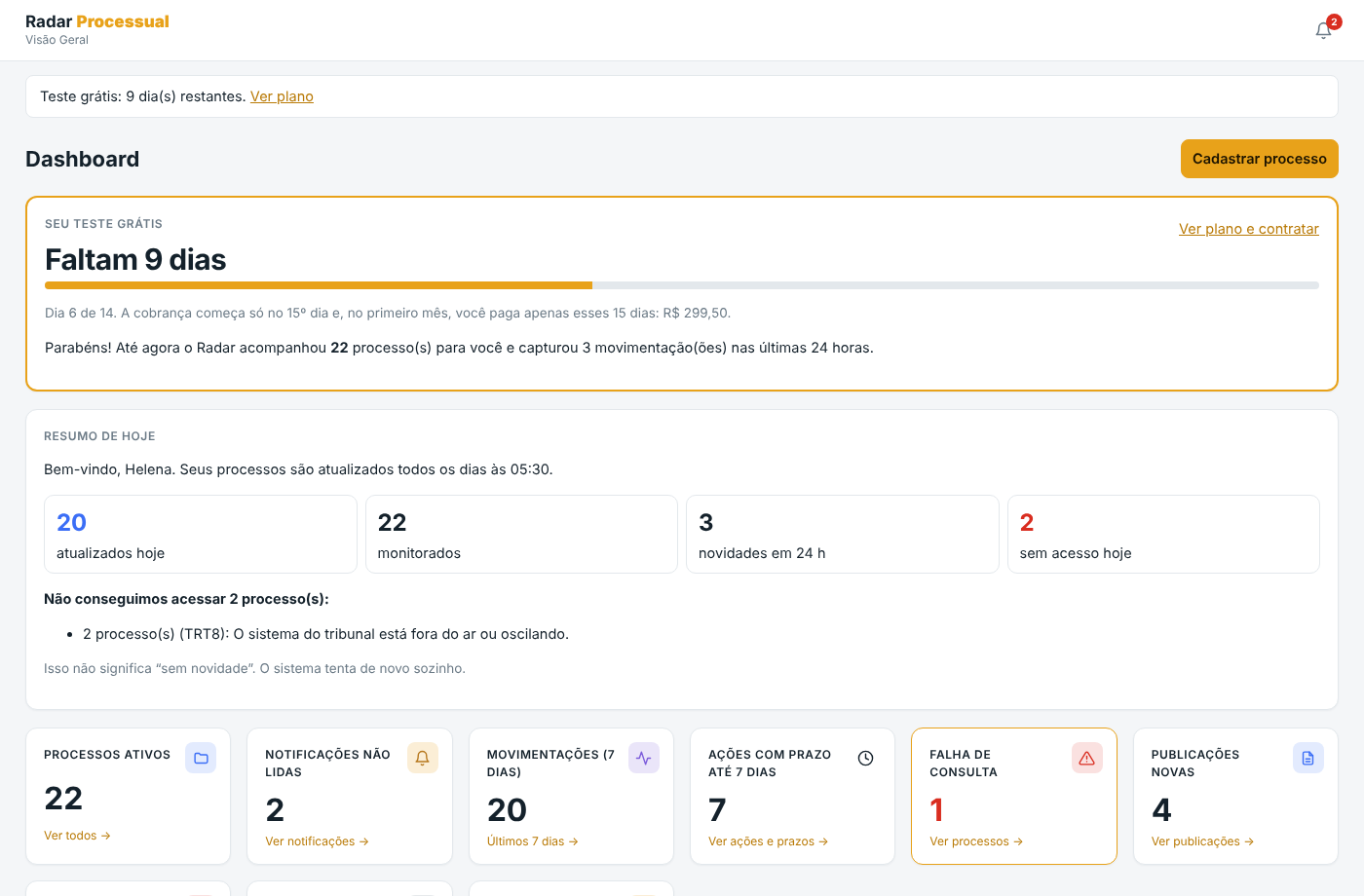Open the Ver plano link in trial banner

(282, 96)
